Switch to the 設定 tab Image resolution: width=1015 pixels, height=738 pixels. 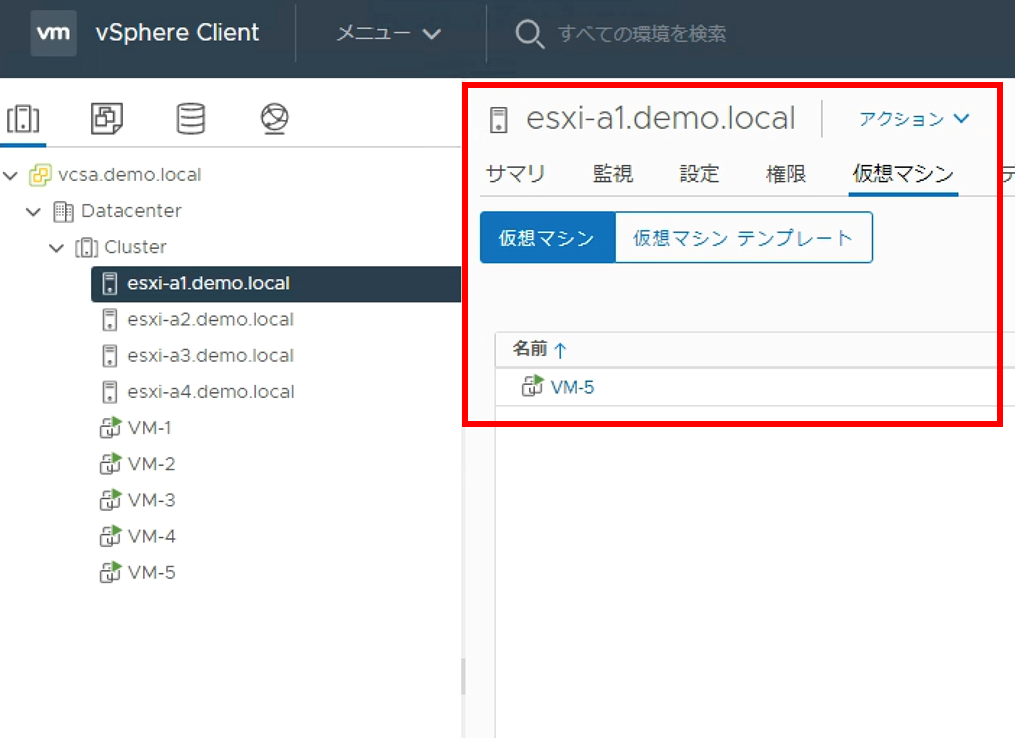699,173
